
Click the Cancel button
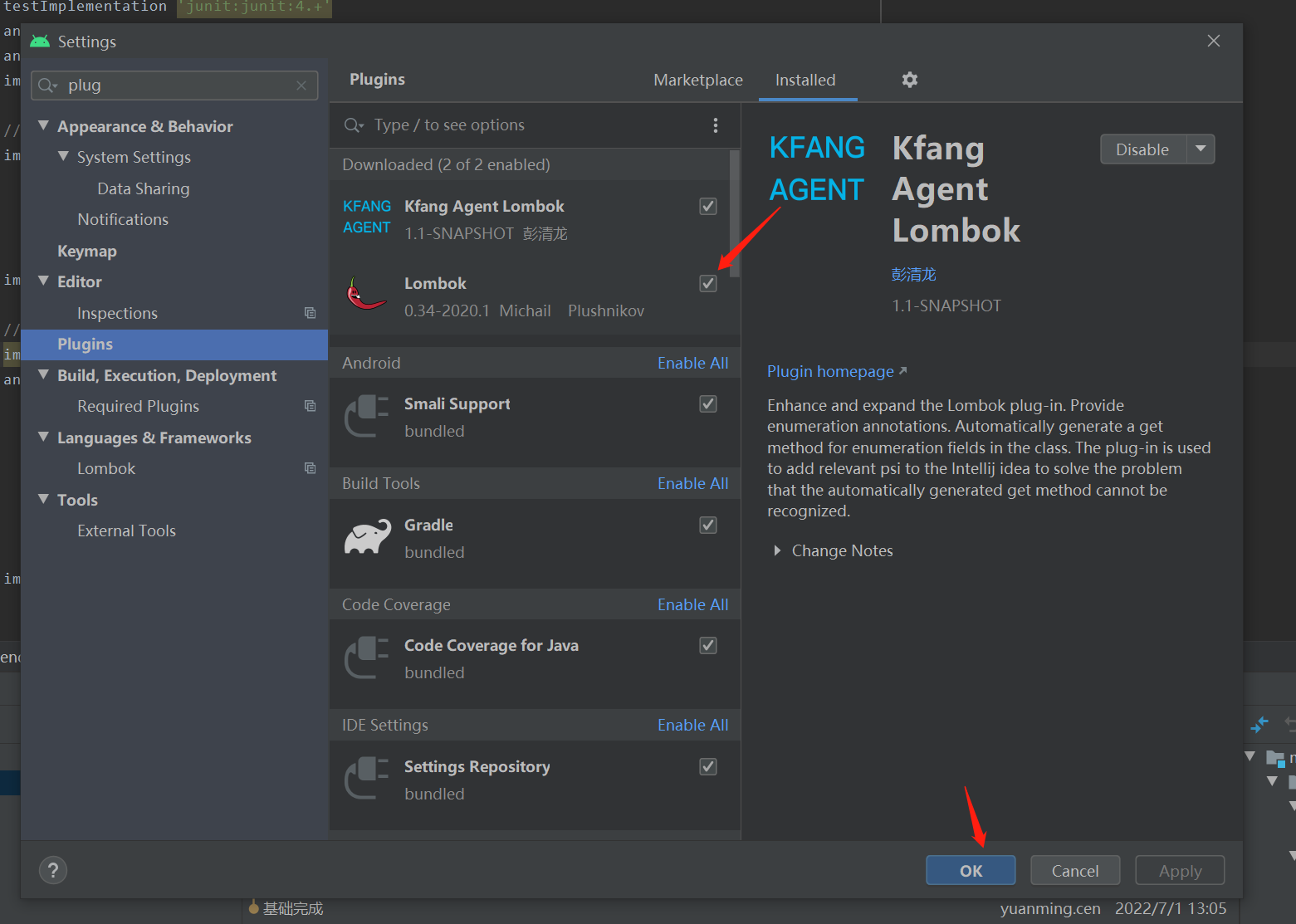(1075, 870)
